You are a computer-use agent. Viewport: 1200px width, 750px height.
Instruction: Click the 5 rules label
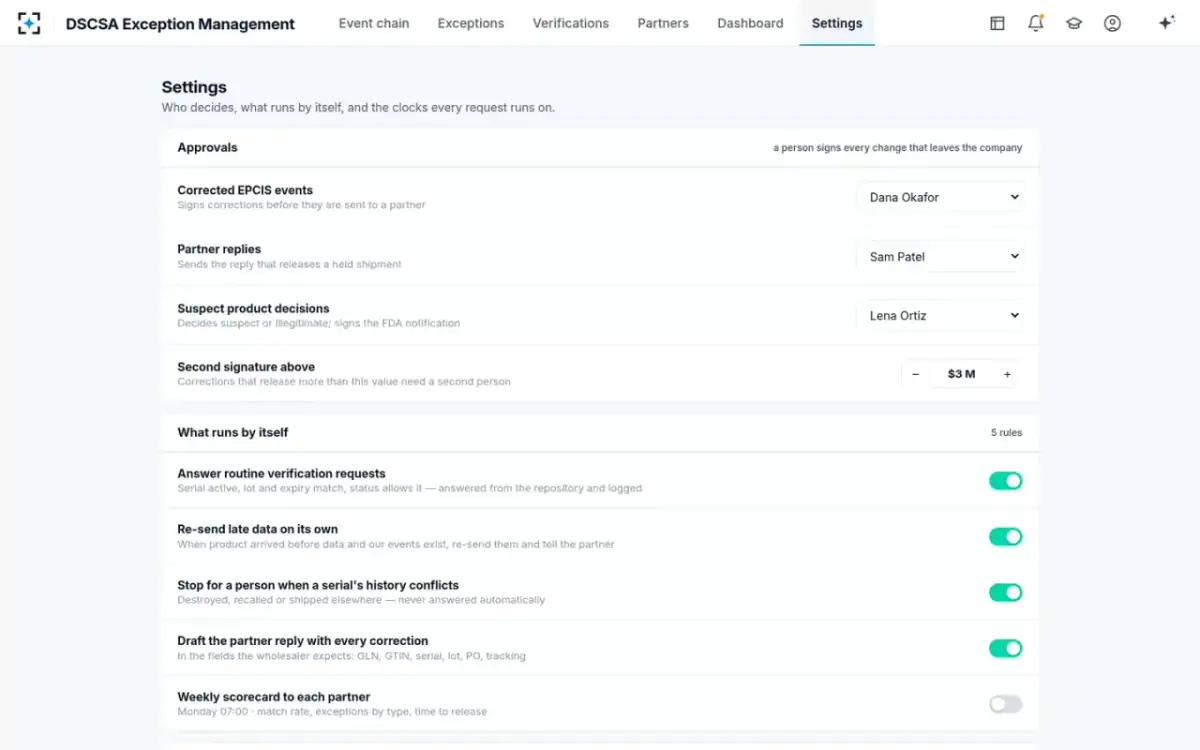(1006, 433)
